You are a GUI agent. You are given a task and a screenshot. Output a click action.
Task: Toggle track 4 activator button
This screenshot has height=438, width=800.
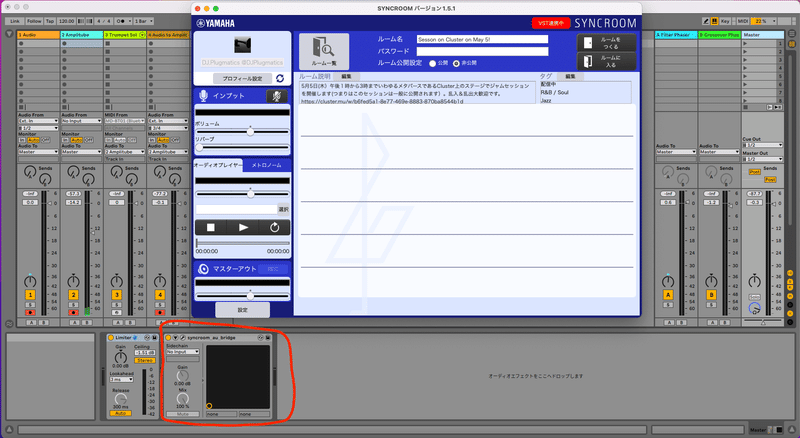[160, 295]
